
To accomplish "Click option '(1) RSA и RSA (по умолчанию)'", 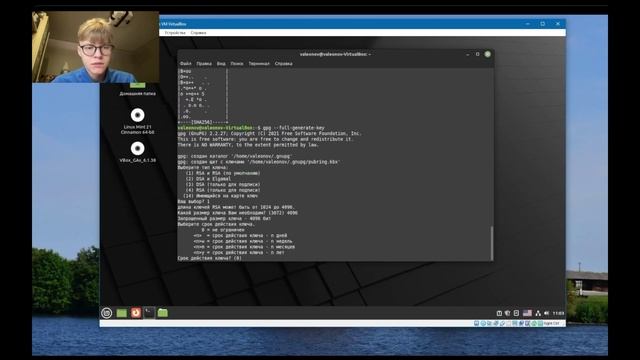I will pyautogui.click(x=223, y=173).
